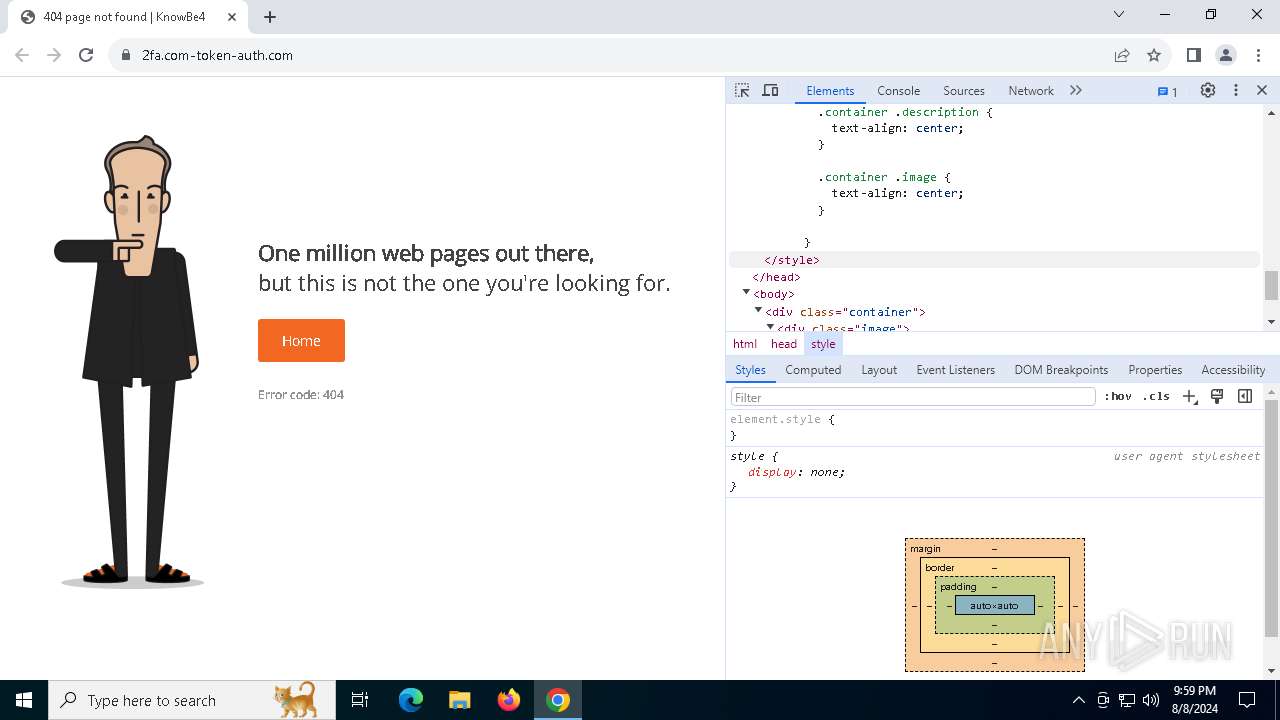The height and width of the screenshot is (720, 1280).
Task: Click the padding box label
Action: point(957,587)
